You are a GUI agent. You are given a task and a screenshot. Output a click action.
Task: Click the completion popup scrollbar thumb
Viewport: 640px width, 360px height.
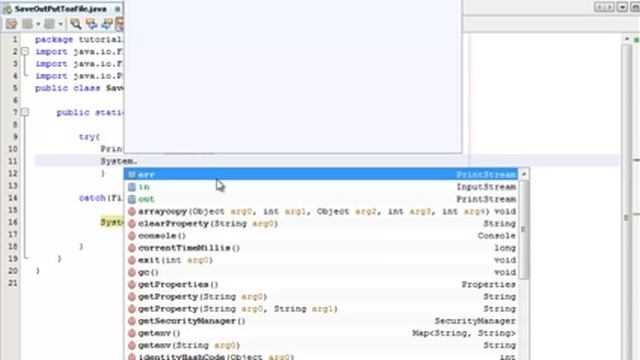click(524, 230)
